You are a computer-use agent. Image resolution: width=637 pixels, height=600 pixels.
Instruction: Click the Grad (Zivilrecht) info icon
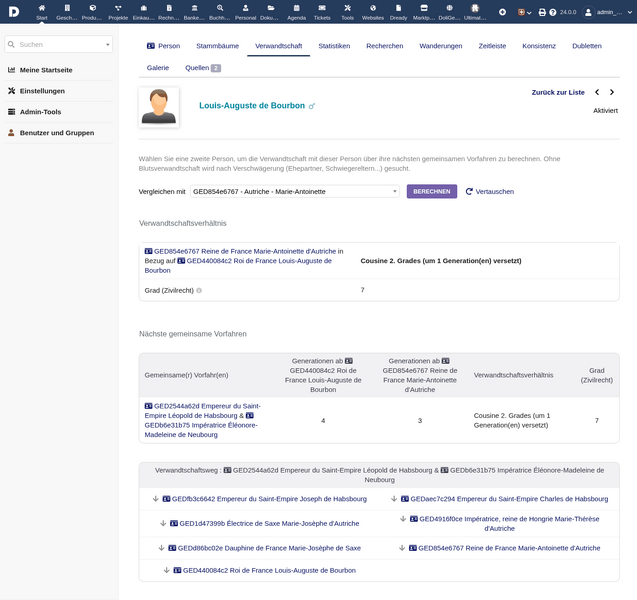199,290
